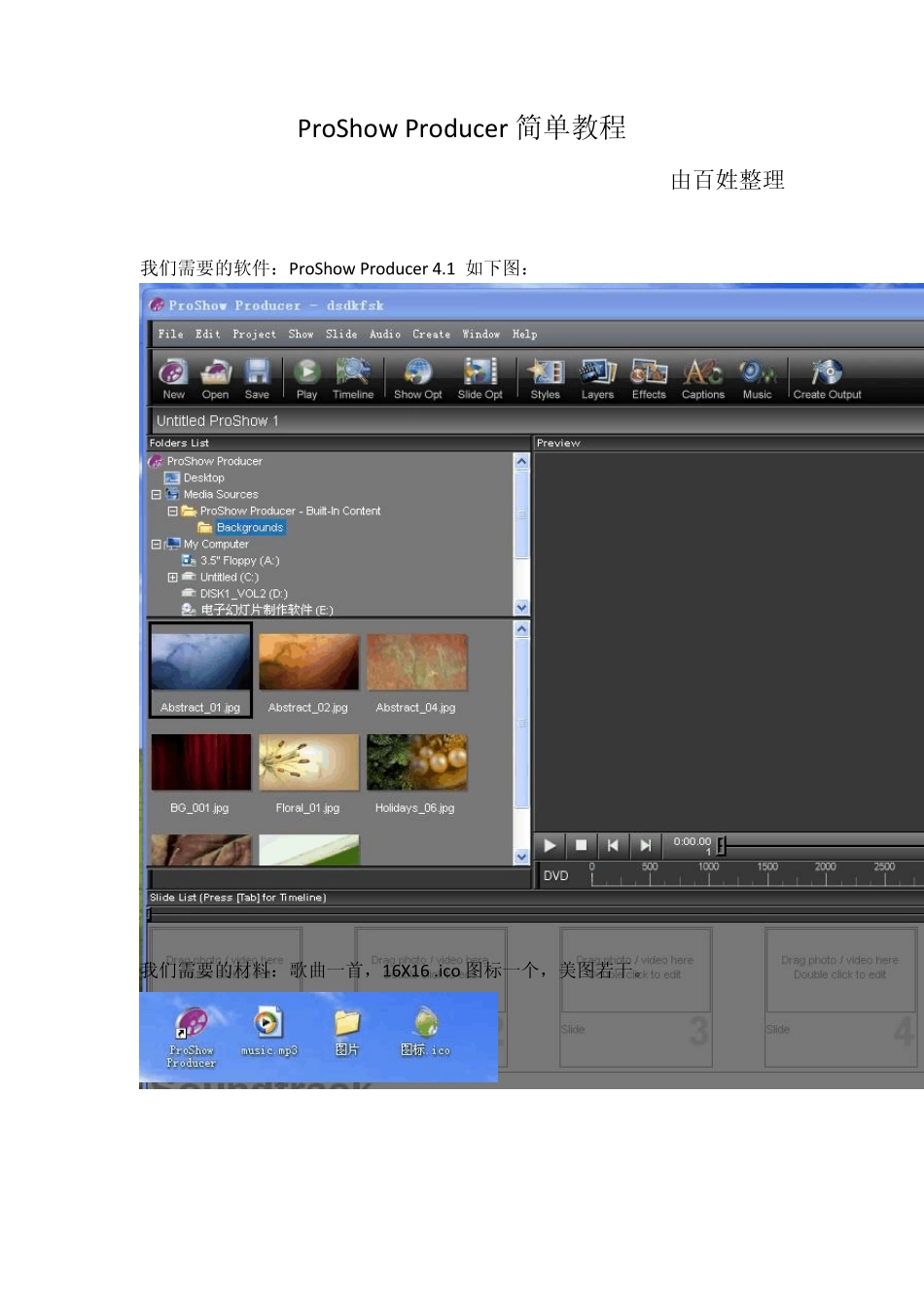Select 3.5" Floppy (A:) drive
The image size is (924, 1307).
[231, 560]
